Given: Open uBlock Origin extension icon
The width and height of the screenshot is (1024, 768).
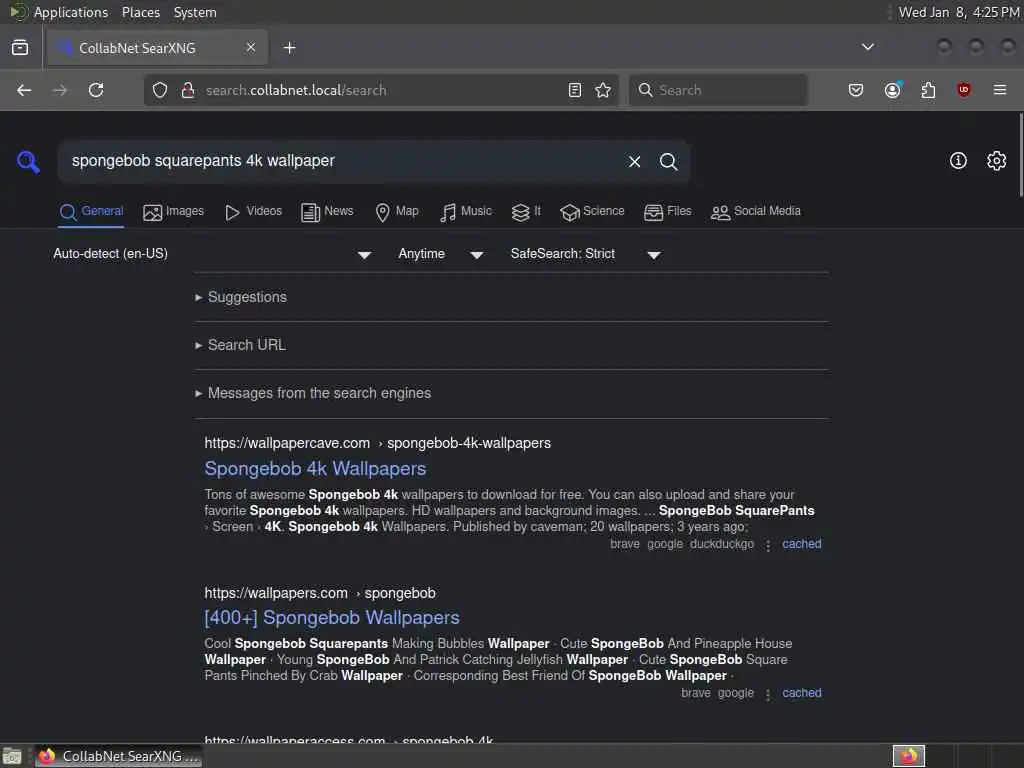Looking at the screenshot, I should pyautogui.click(x=963, y=90).
